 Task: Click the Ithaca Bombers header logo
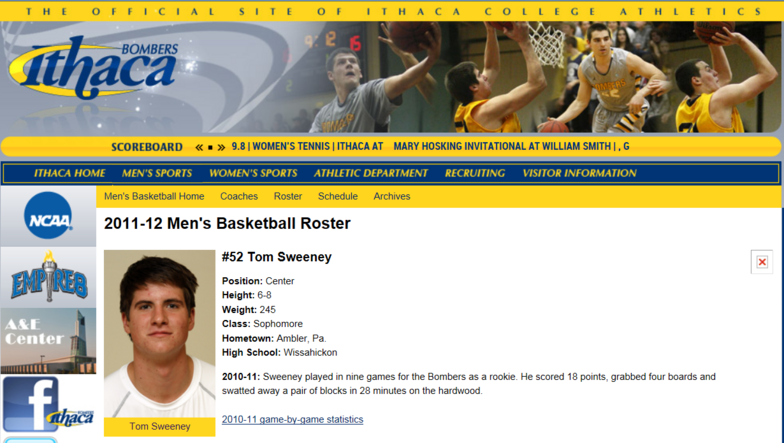click(x=94, y=68)
